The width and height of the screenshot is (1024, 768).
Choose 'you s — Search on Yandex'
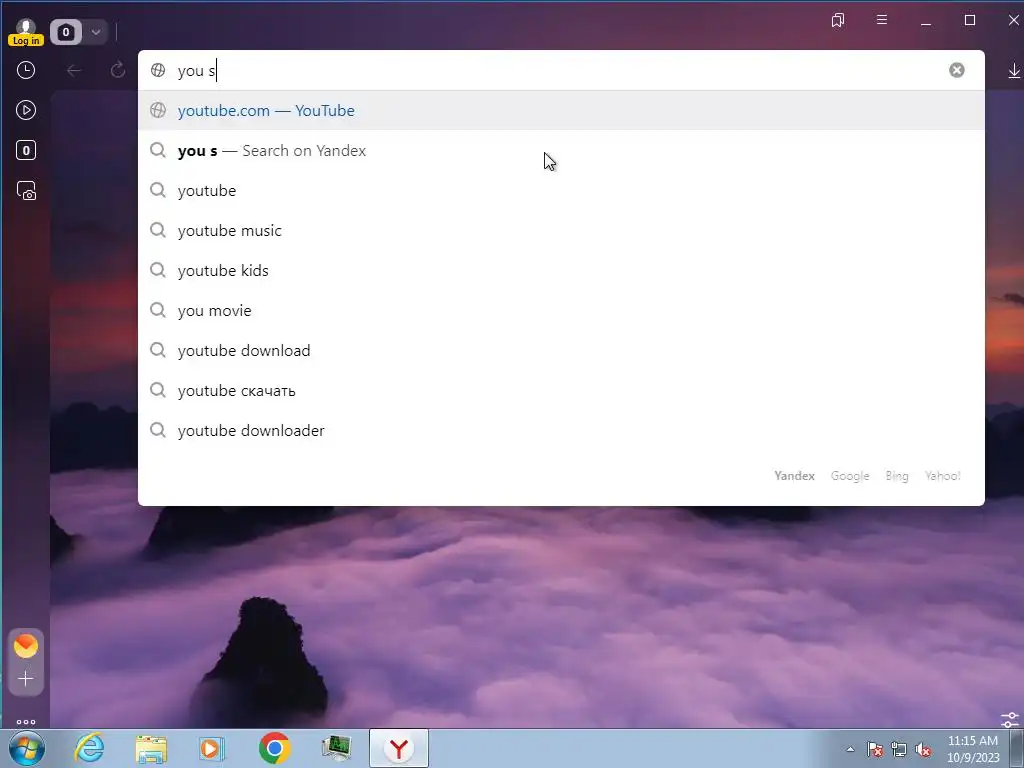pos(561,150)
